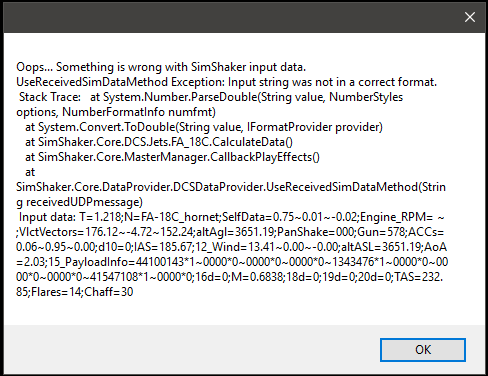
Task: Click the OK button to dismiss error
Action: (423, 350)
